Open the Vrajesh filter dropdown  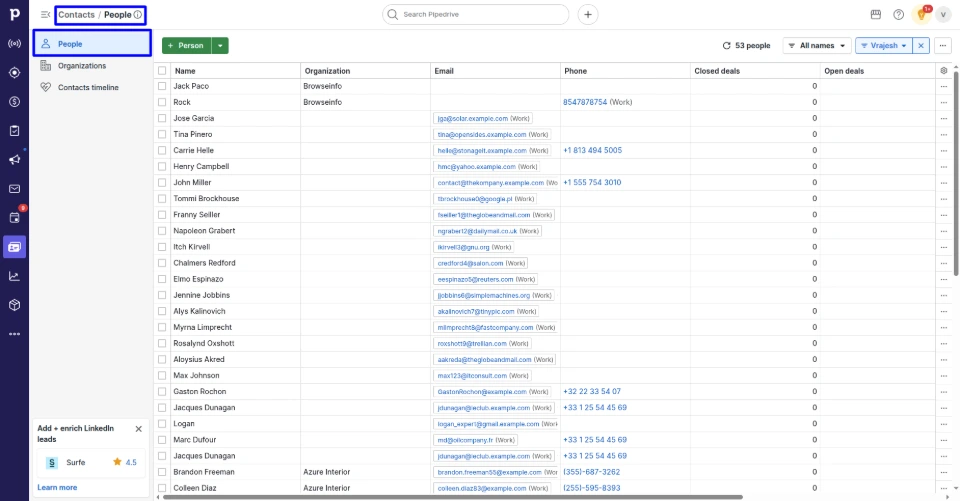882,45
